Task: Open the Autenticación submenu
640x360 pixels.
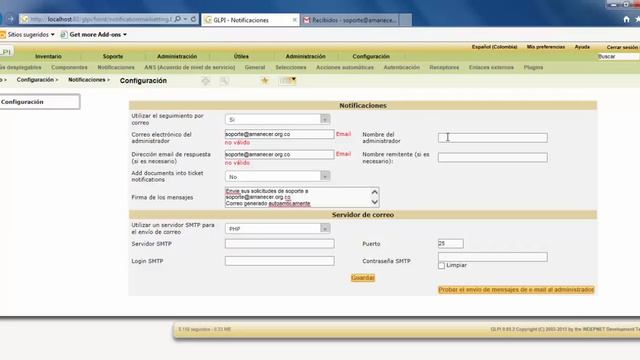Action: (x=402, y=67)
